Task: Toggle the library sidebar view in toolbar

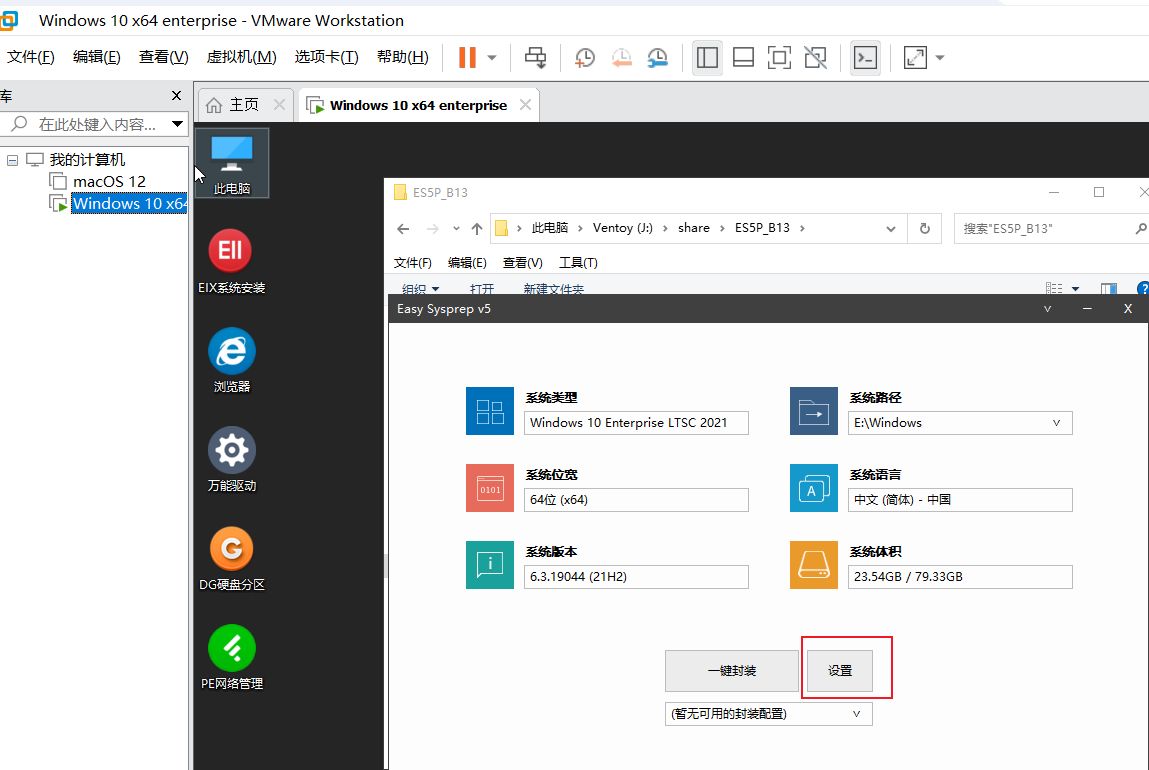Action: [707, 58]
